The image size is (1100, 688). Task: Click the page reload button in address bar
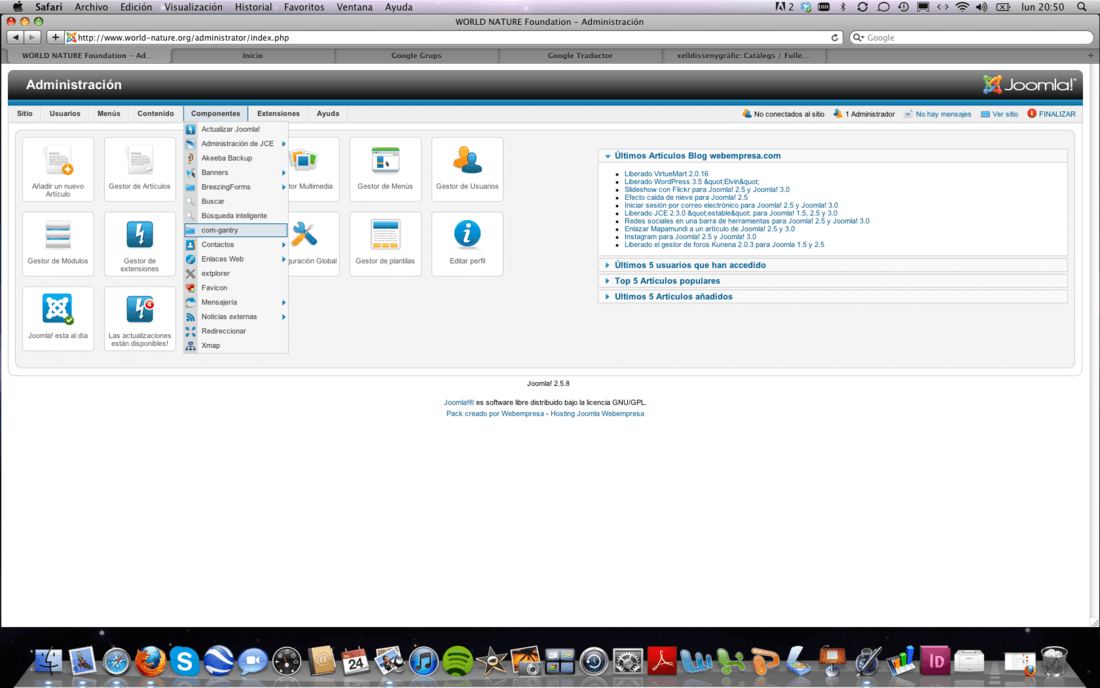tap(835, 38)
